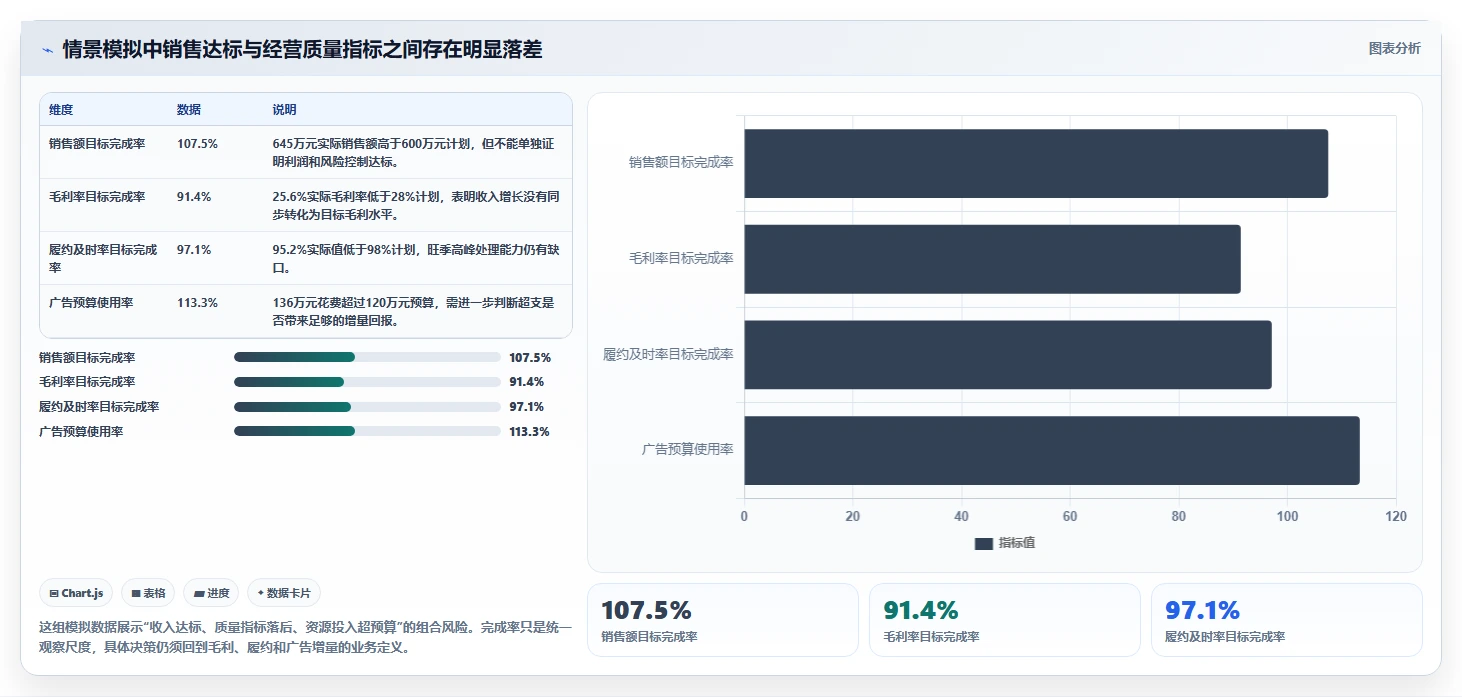Image resolution: width=1462 pixels, height=697 pixels.
Task: Click the 毛利率目标完成率 chart bar
Action: click(x=992, y=259)
